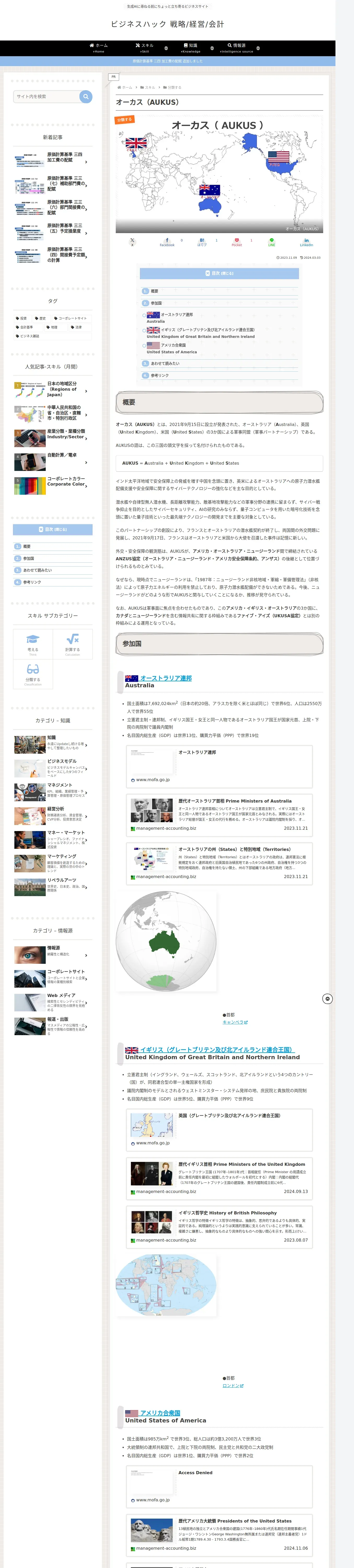354x1568 pixels.
Task: Open the 中華人民共和国の省 popular article
Action: pos(53,413)
